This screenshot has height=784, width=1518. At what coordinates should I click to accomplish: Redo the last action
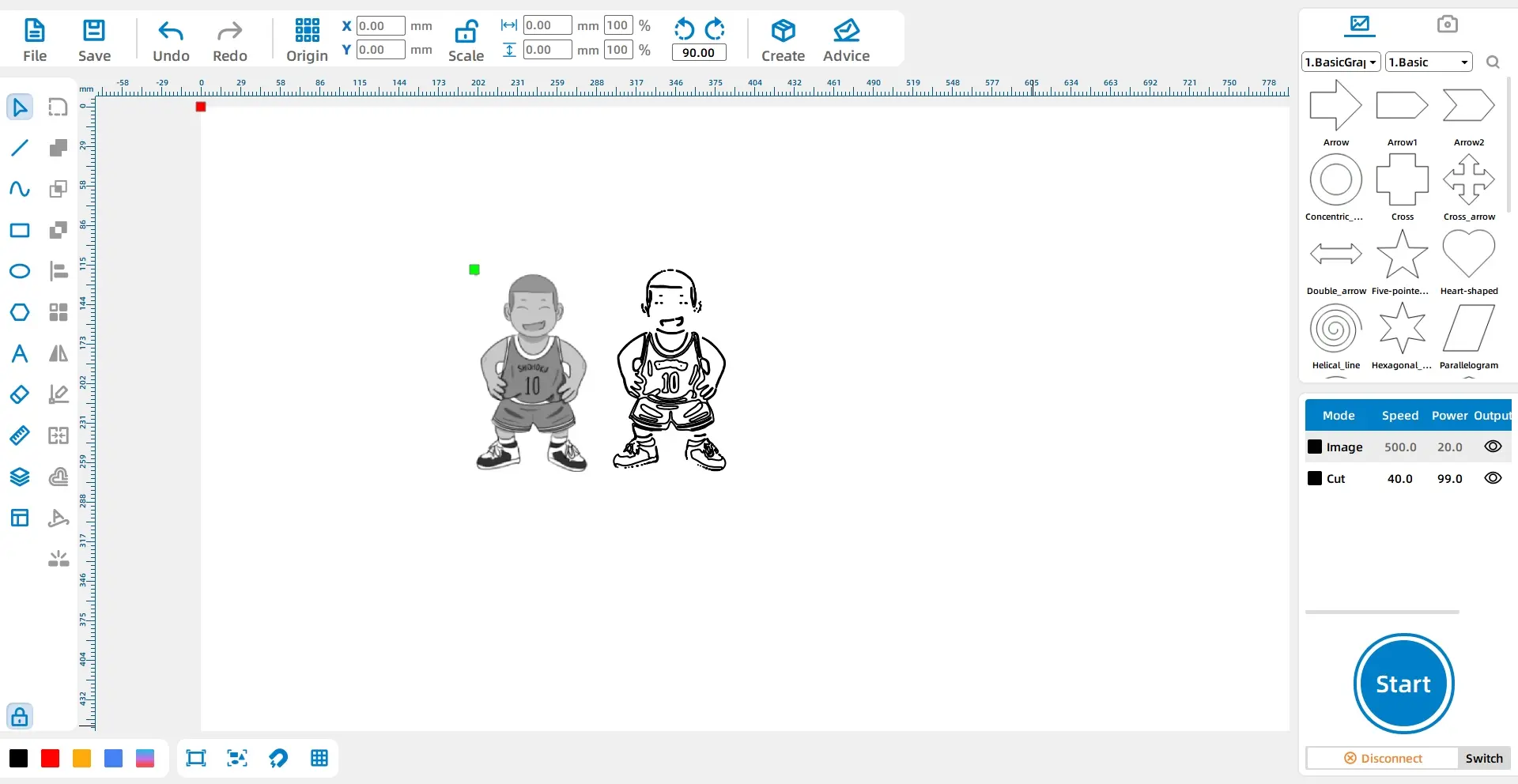tap(230, 40)
